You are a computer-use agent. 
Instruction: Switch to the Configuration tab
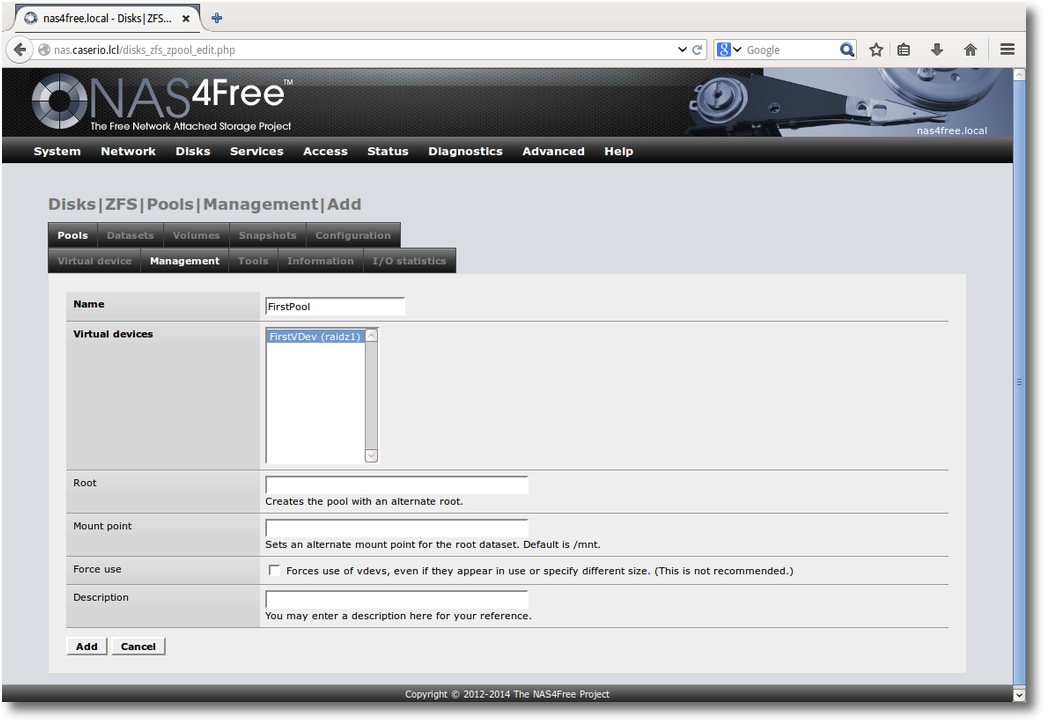(x=353, y=235)
